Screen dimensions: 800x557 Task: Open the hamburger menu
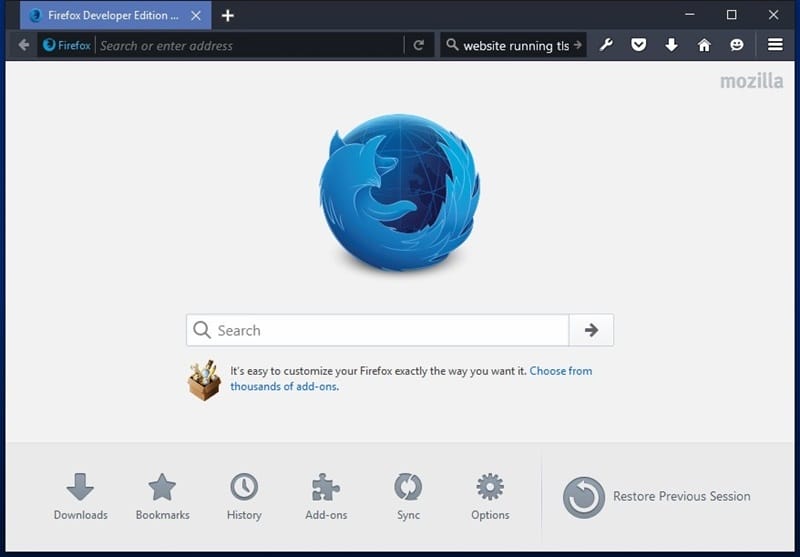click(x=775, y=45)
